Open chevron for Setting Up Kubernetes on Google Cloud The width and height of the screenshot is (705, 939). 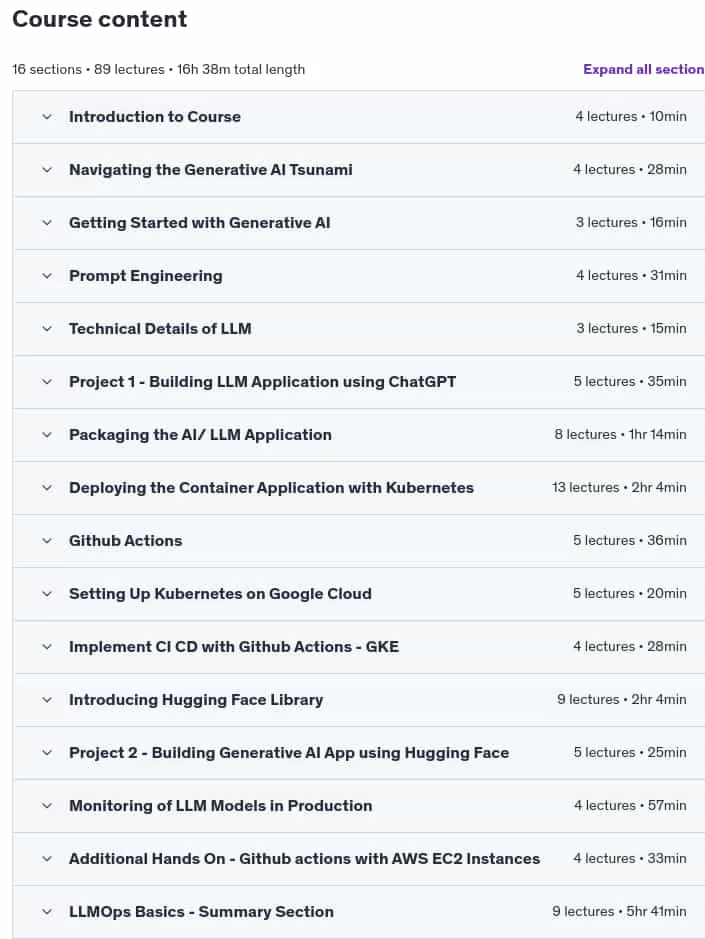tap(47, 594)
